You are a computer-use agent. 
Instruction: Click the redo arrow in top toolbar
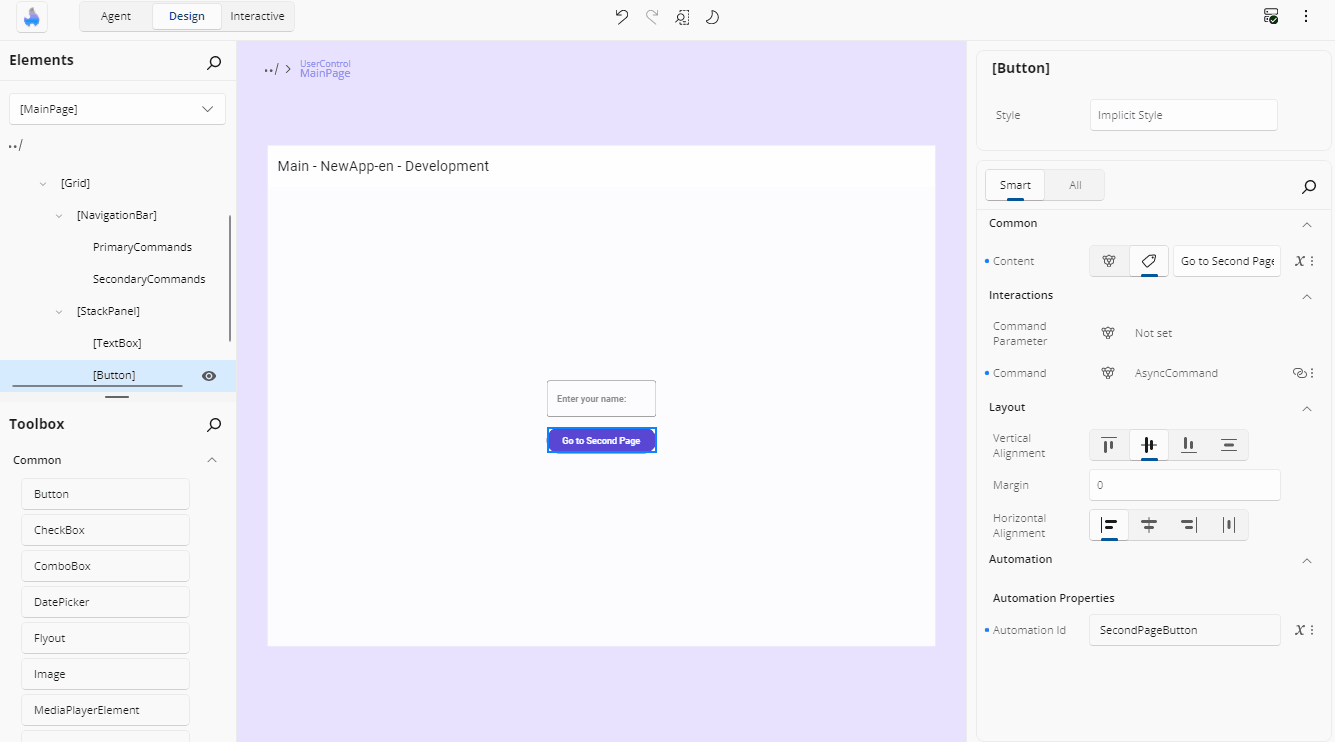[x=652, y=17]
